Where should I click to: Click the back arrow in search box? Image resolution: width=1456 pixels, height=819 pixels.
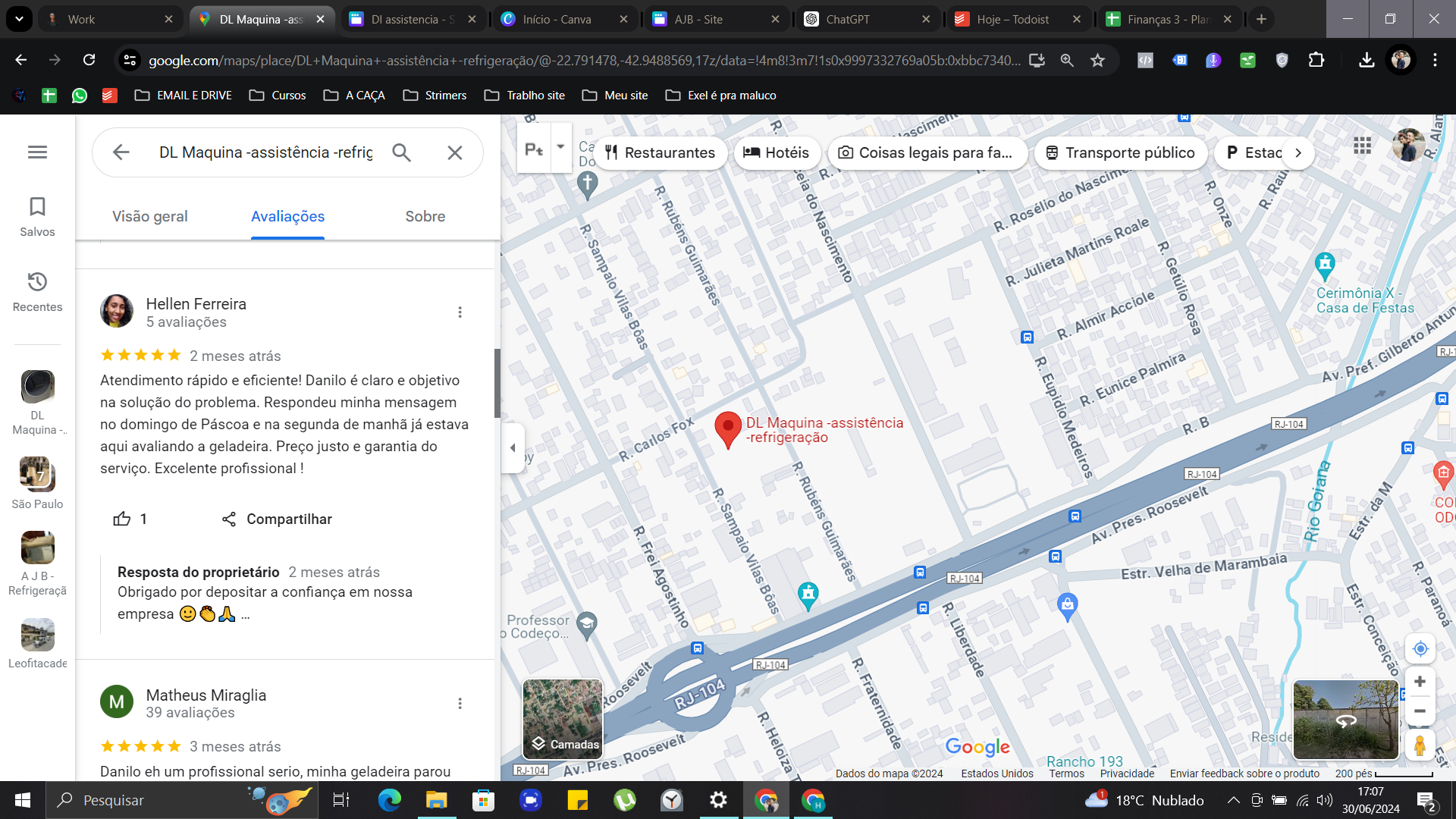[121, 152]
